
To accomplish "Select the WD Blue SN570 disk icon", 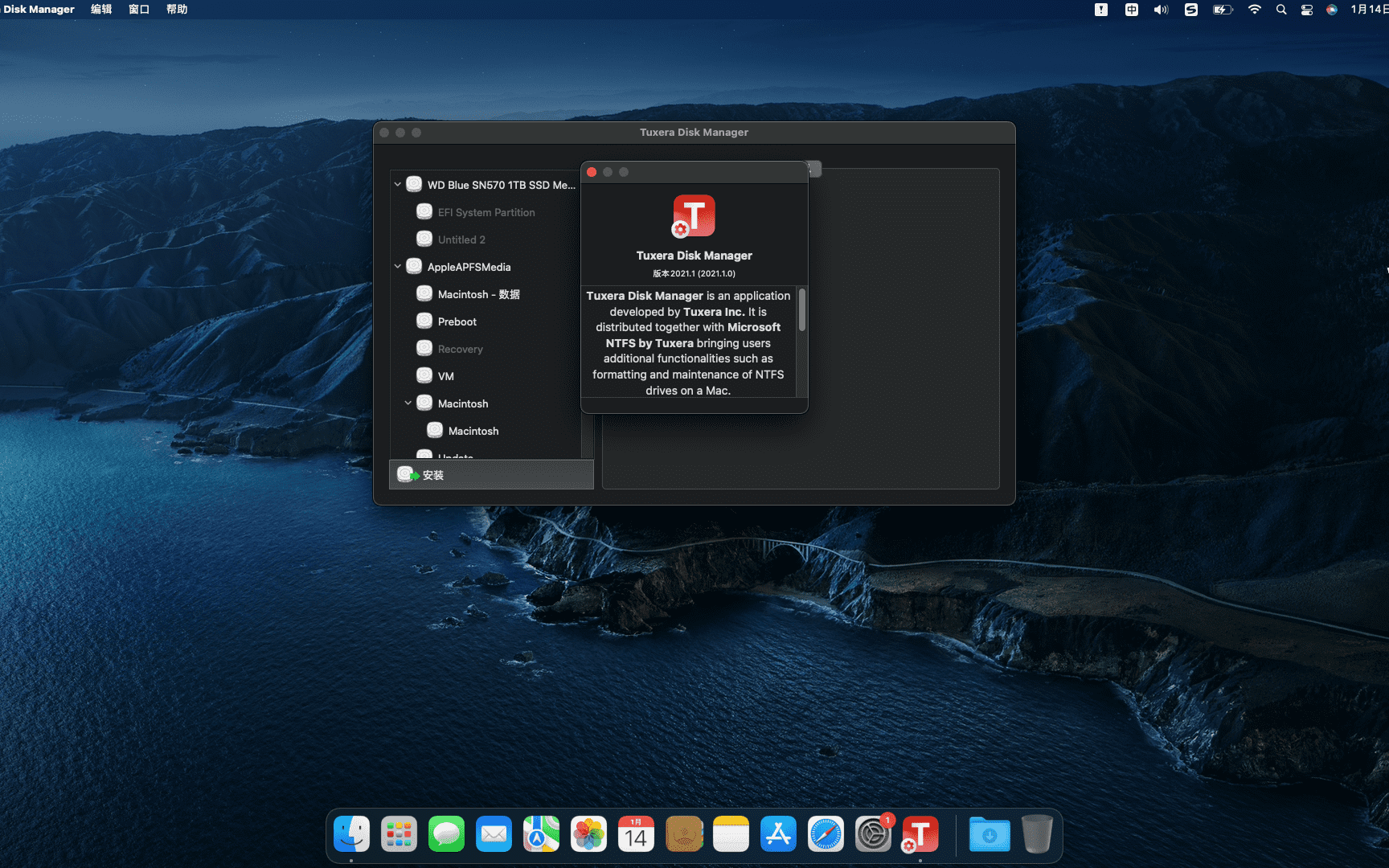I will [414, 184].
